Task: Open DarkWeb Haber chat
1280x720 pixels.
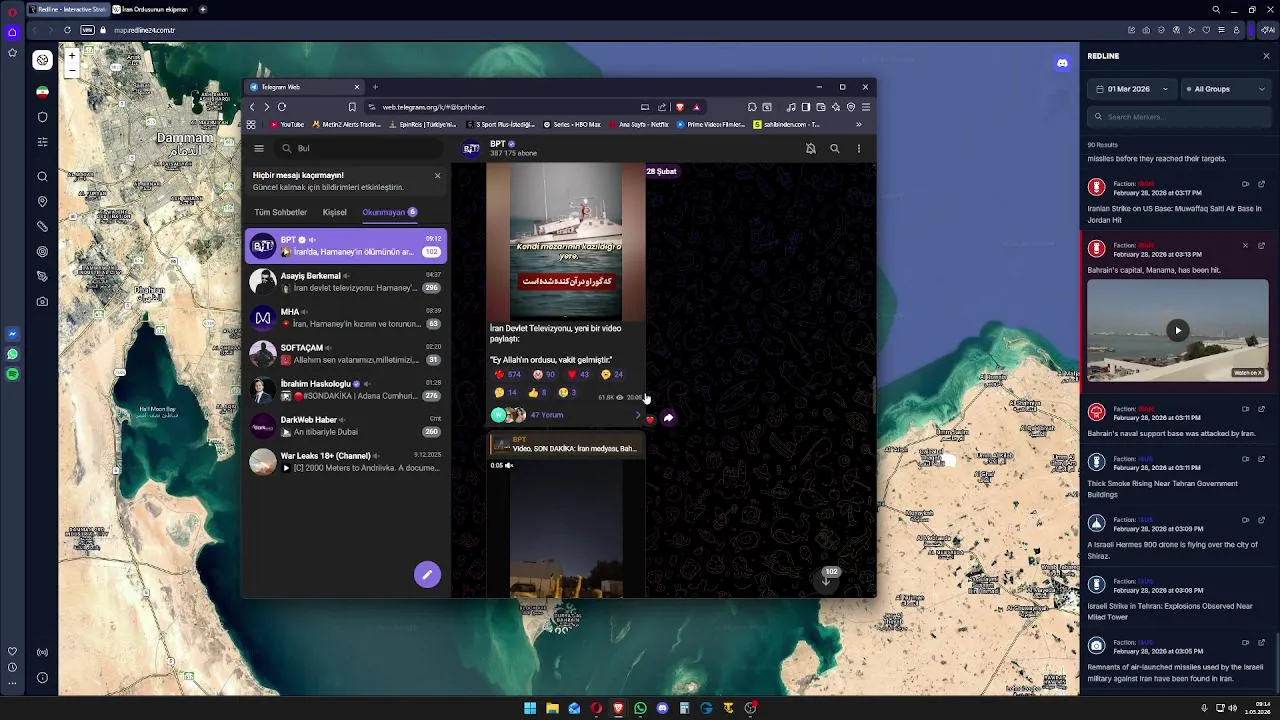Action: (346, 426)
